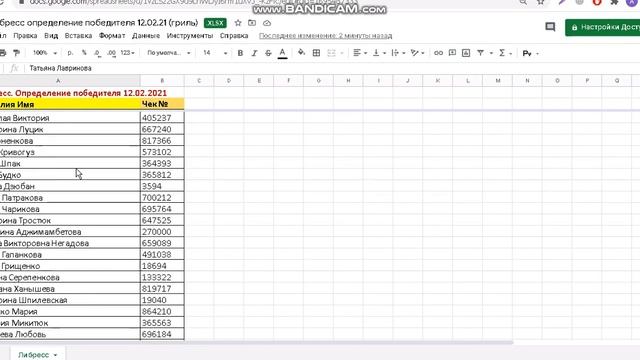This screenshot has height=360, width=640.
Task: Click the document title text
Action: 99,23
